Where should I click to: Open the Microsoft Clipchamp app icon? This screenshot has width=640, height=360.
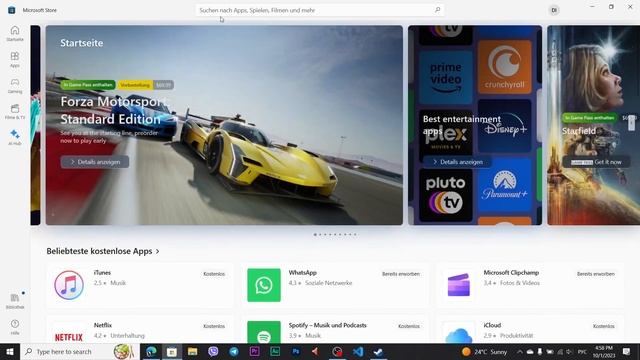[459, 285]
